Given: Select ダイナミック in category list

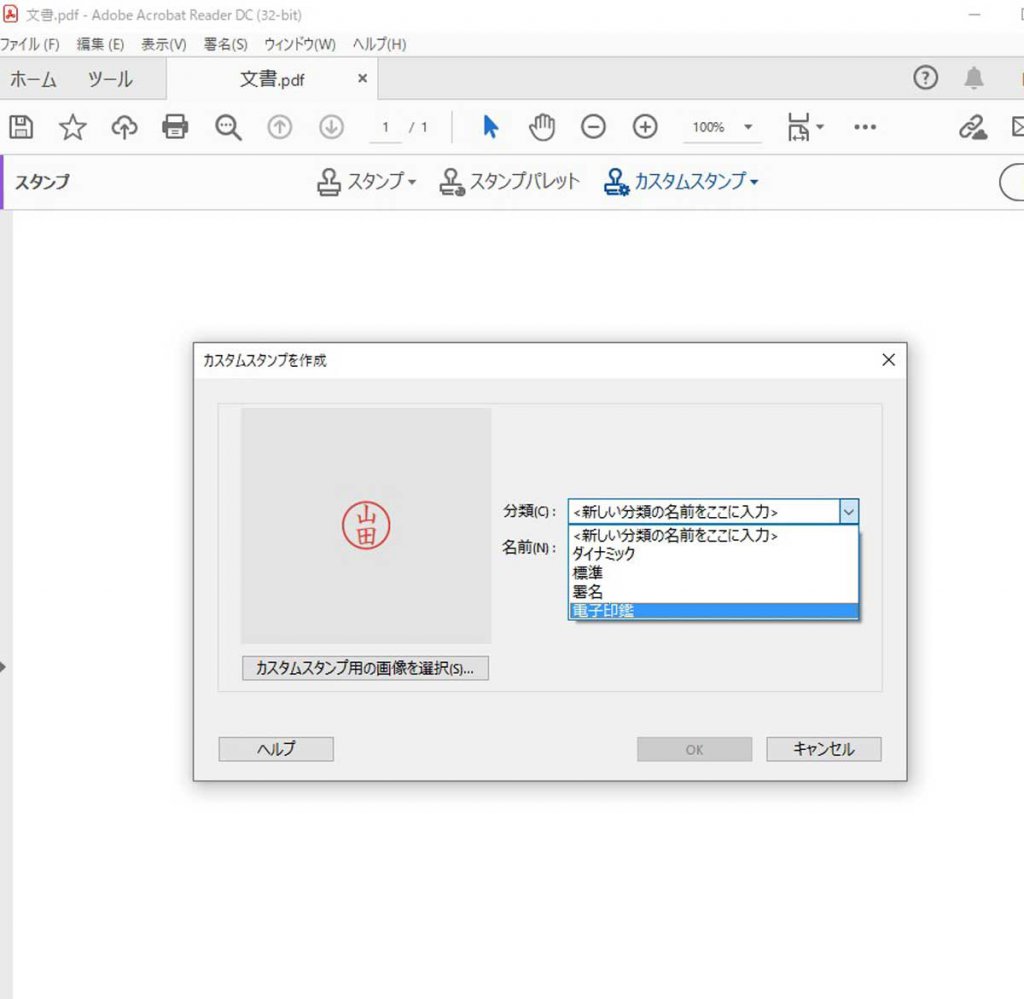Looking at the screenshot, I should [713, 554].
